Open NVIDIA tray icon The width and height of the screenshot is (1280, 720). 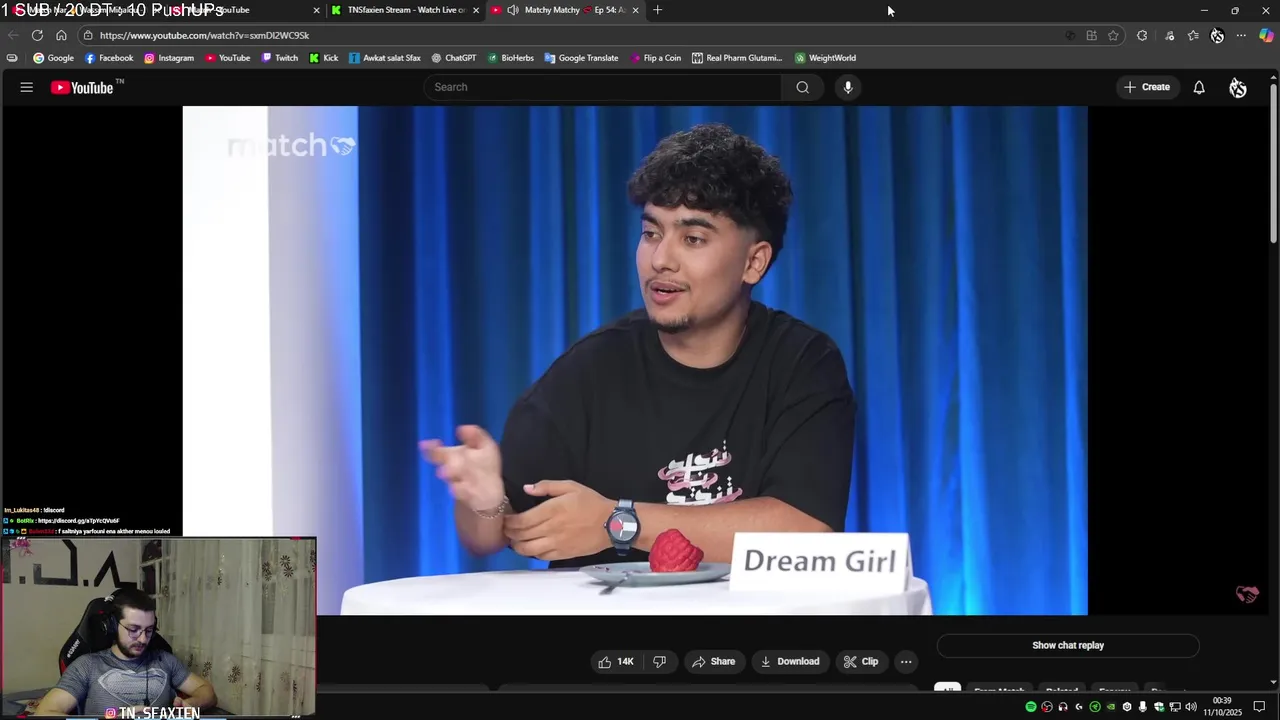pyautogui.click(x=1111, y=707)
